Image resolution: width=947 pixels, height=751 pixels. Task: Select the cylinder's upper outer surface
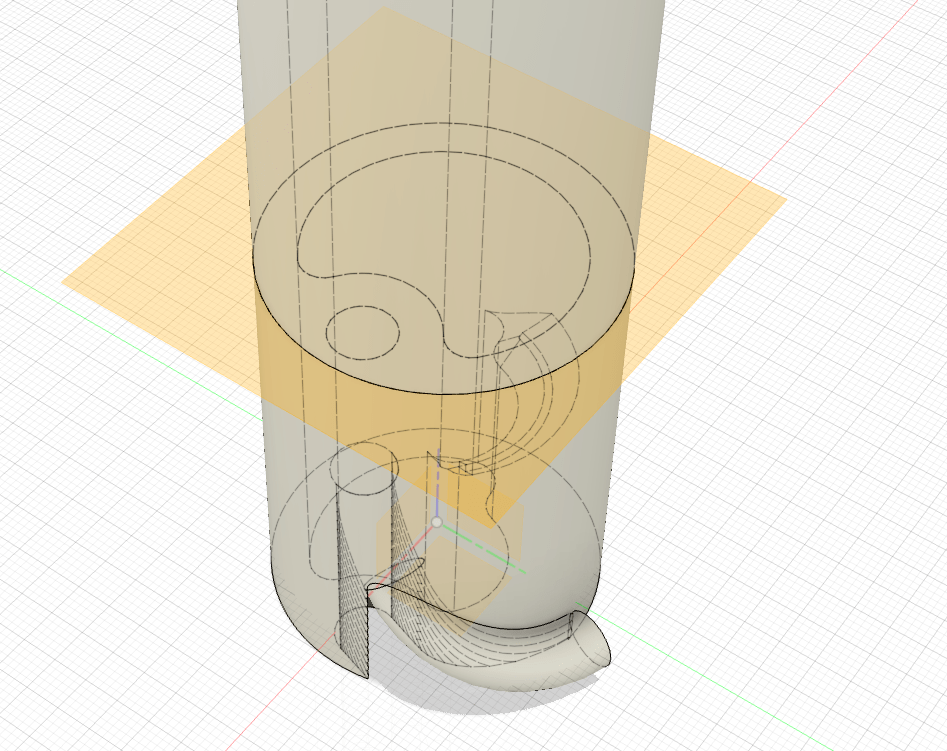tap(450, 60)
